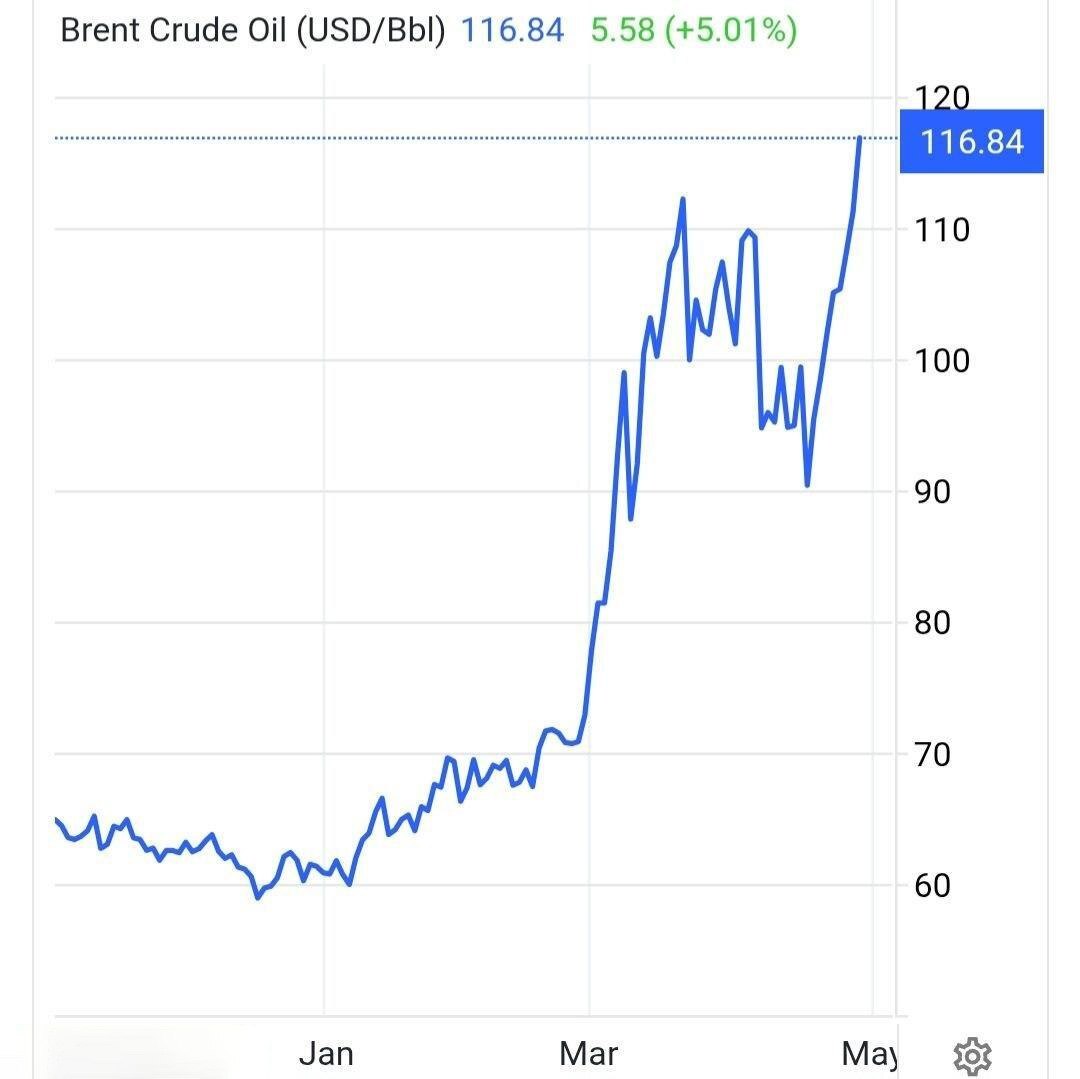Click the April low near 90 on line
The height and width of the screenshot is (1079, 1080).
pos(807,485)
